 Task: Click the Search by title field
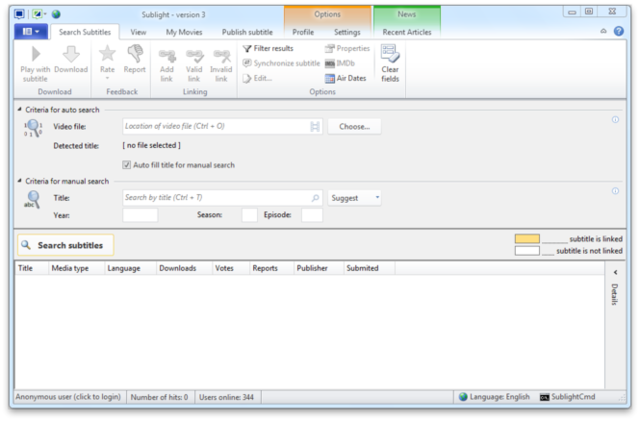[222, 198]
